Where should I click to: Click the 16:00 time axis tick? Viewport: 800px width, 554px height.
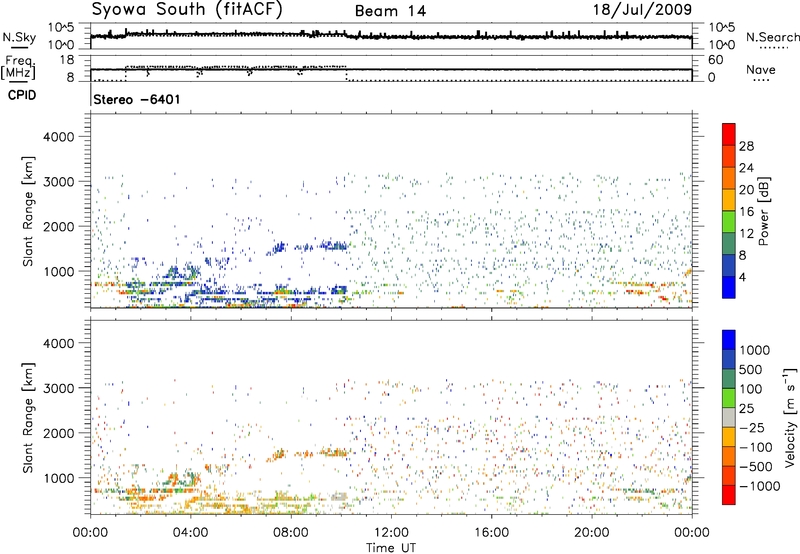491,533
